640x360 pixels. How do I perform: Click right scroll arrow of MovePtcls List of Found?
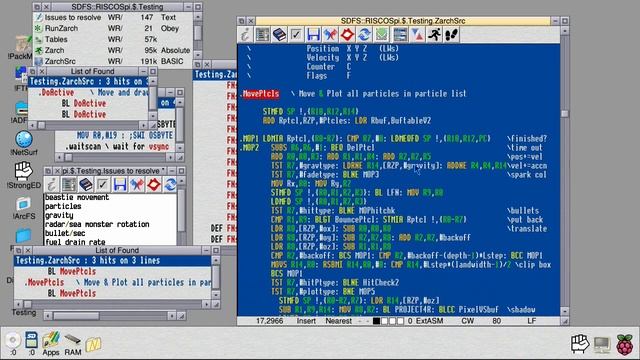point(206,304)
